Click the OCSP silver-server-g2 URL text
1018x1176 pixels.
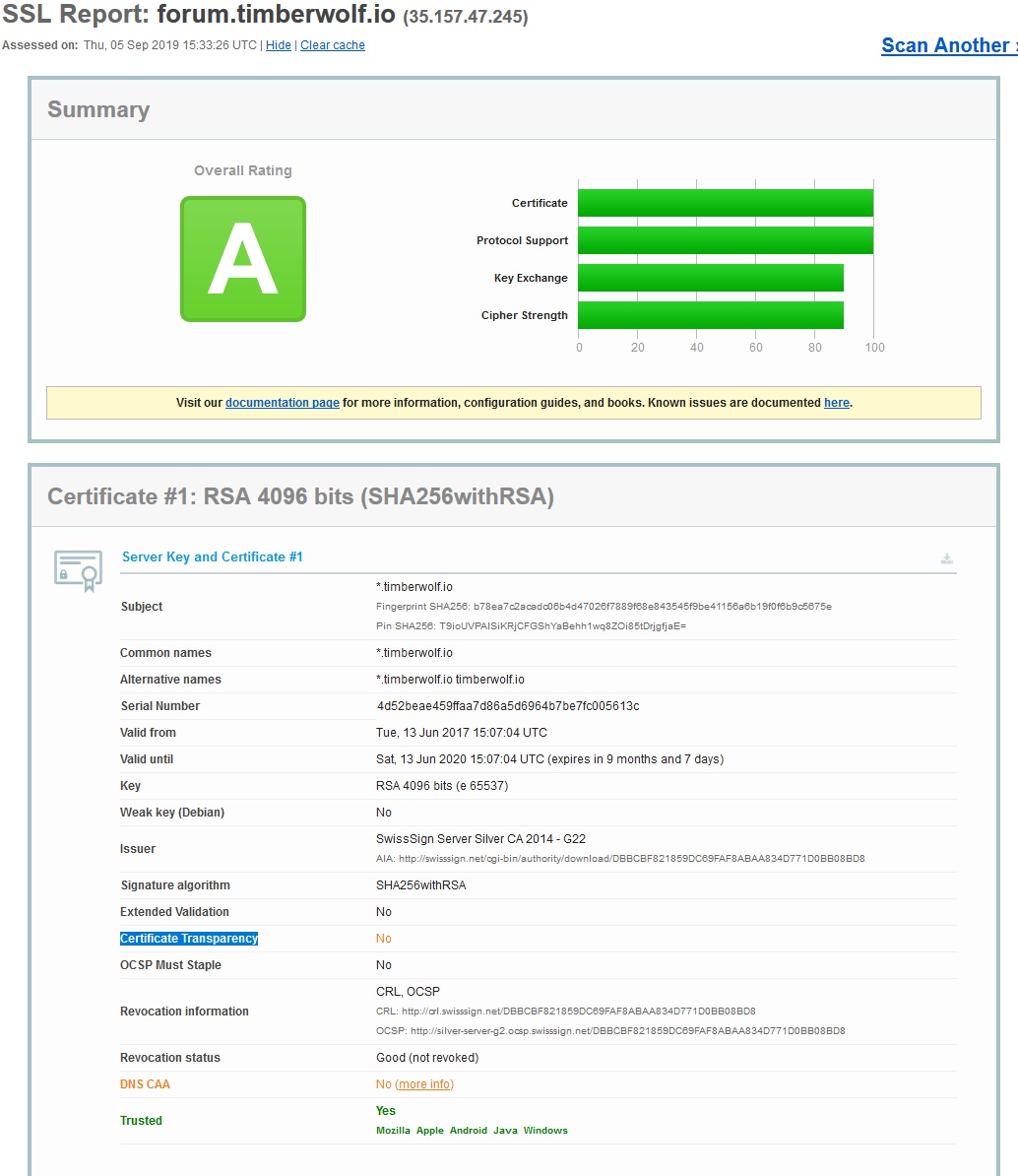(x=627, y=1031)
